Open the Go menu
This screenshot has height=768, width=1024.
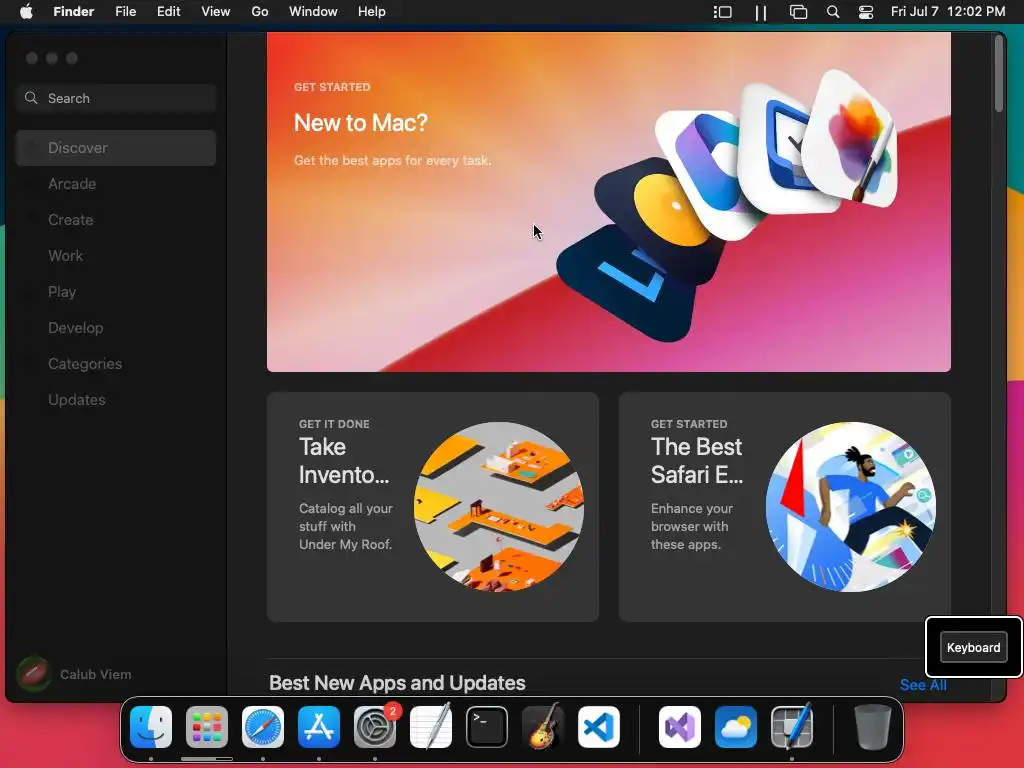(x=260, y=12)
